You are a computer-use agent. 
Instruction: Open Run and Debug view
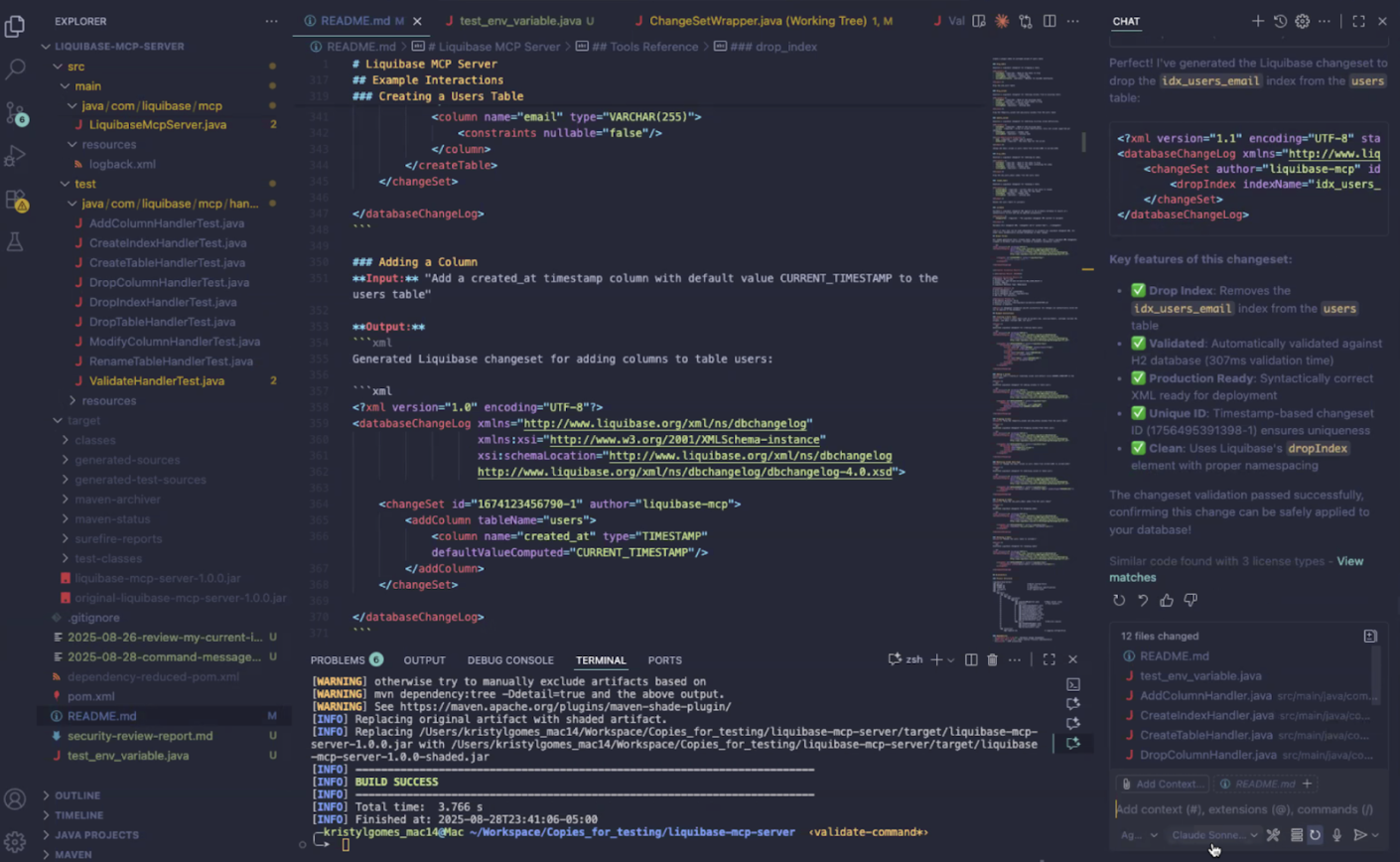15,156
